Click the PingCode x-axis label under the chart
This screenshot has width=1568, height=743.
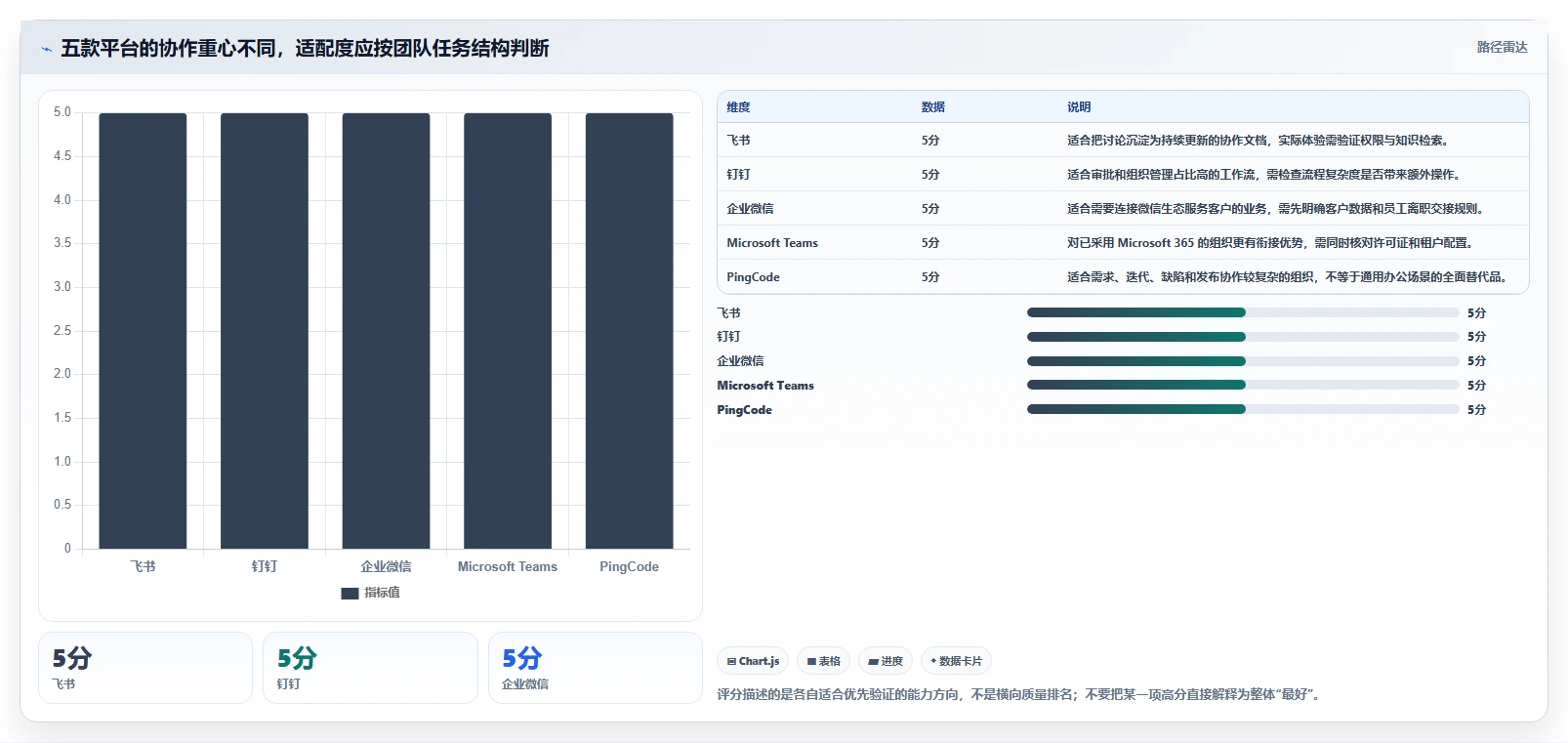tap(629, 566)
